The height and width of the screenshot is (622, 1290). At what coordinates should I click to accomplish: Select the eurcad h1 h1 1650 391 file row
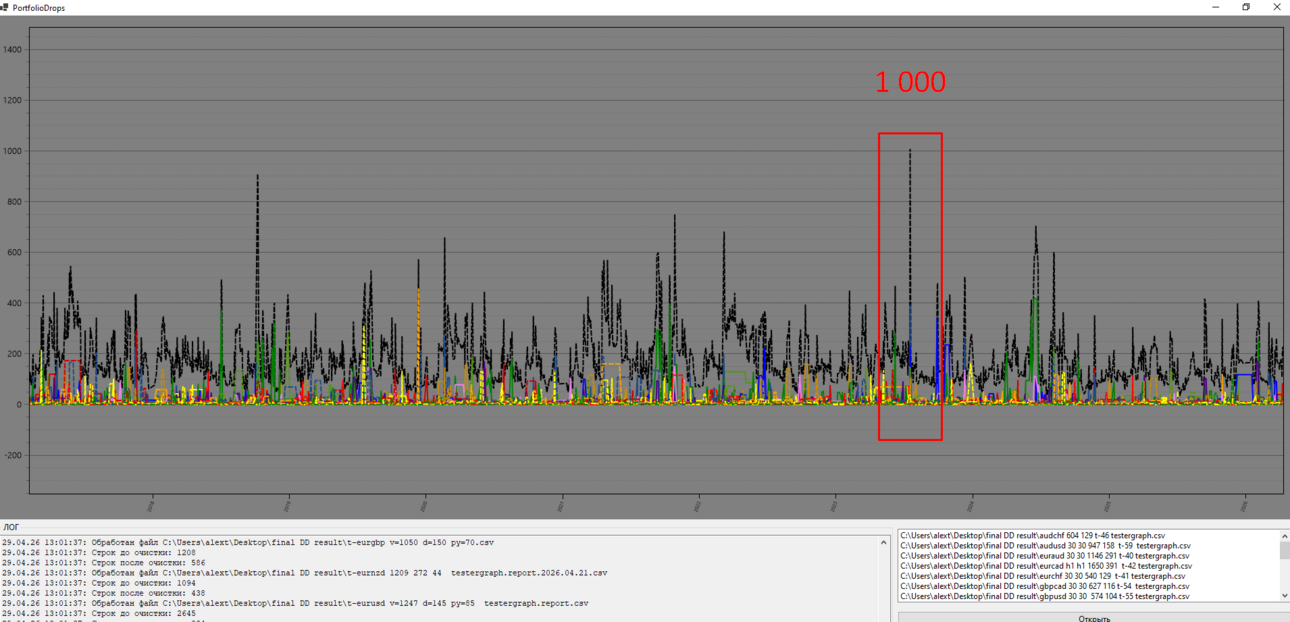[x=1046, y=566]
